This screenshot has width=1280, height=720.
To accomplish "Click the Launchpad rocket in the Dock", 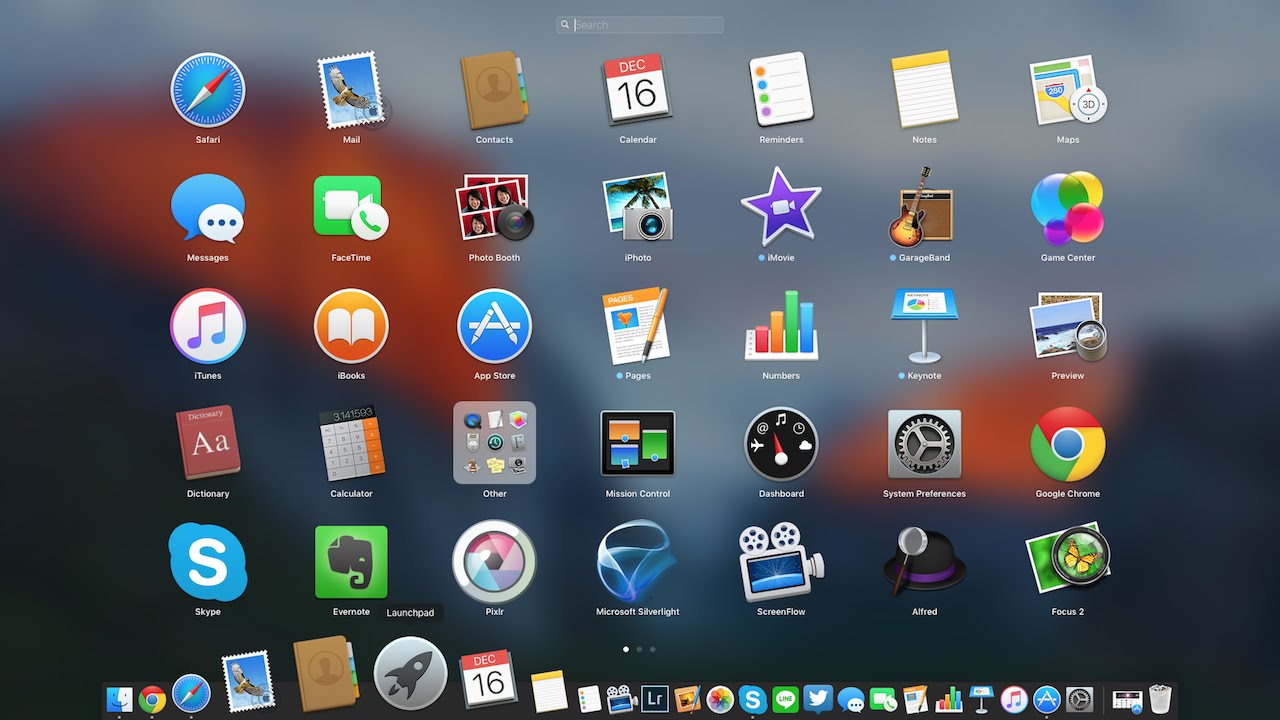I will tap(410, 674).
